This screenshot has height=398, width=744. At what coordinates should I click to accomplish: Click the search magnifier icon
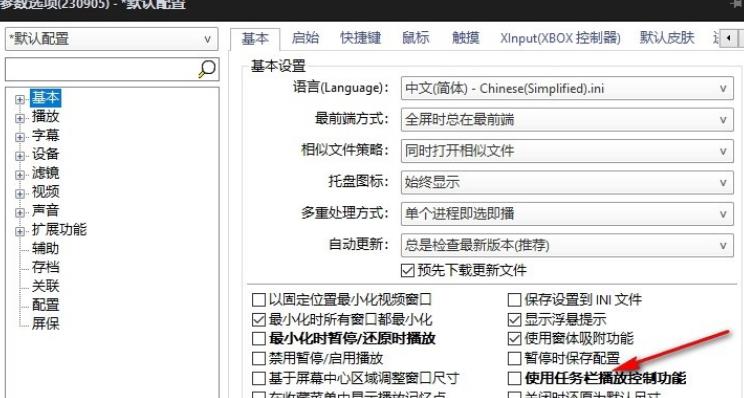click(207, 69)
